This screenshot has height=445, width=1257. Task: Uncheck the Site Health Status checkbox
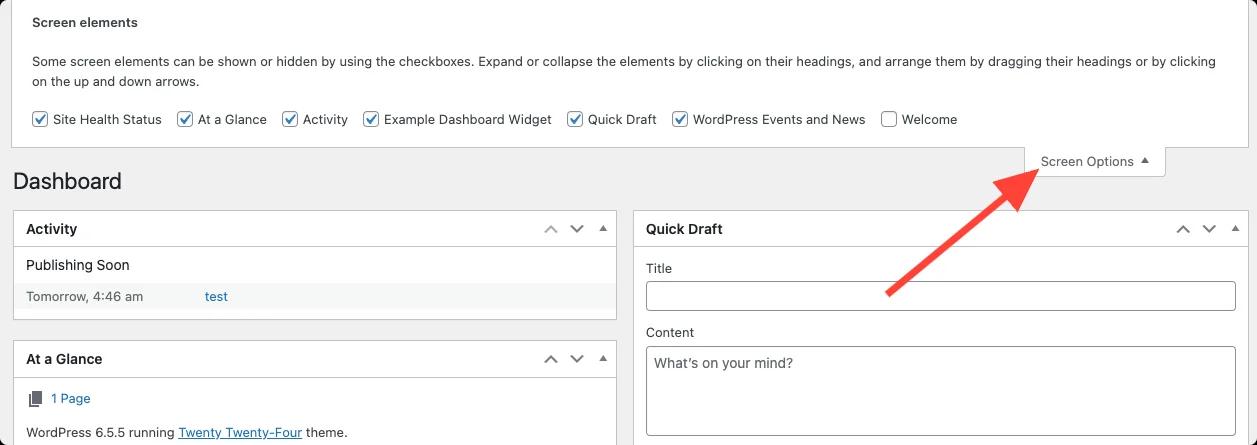(40, 119)
